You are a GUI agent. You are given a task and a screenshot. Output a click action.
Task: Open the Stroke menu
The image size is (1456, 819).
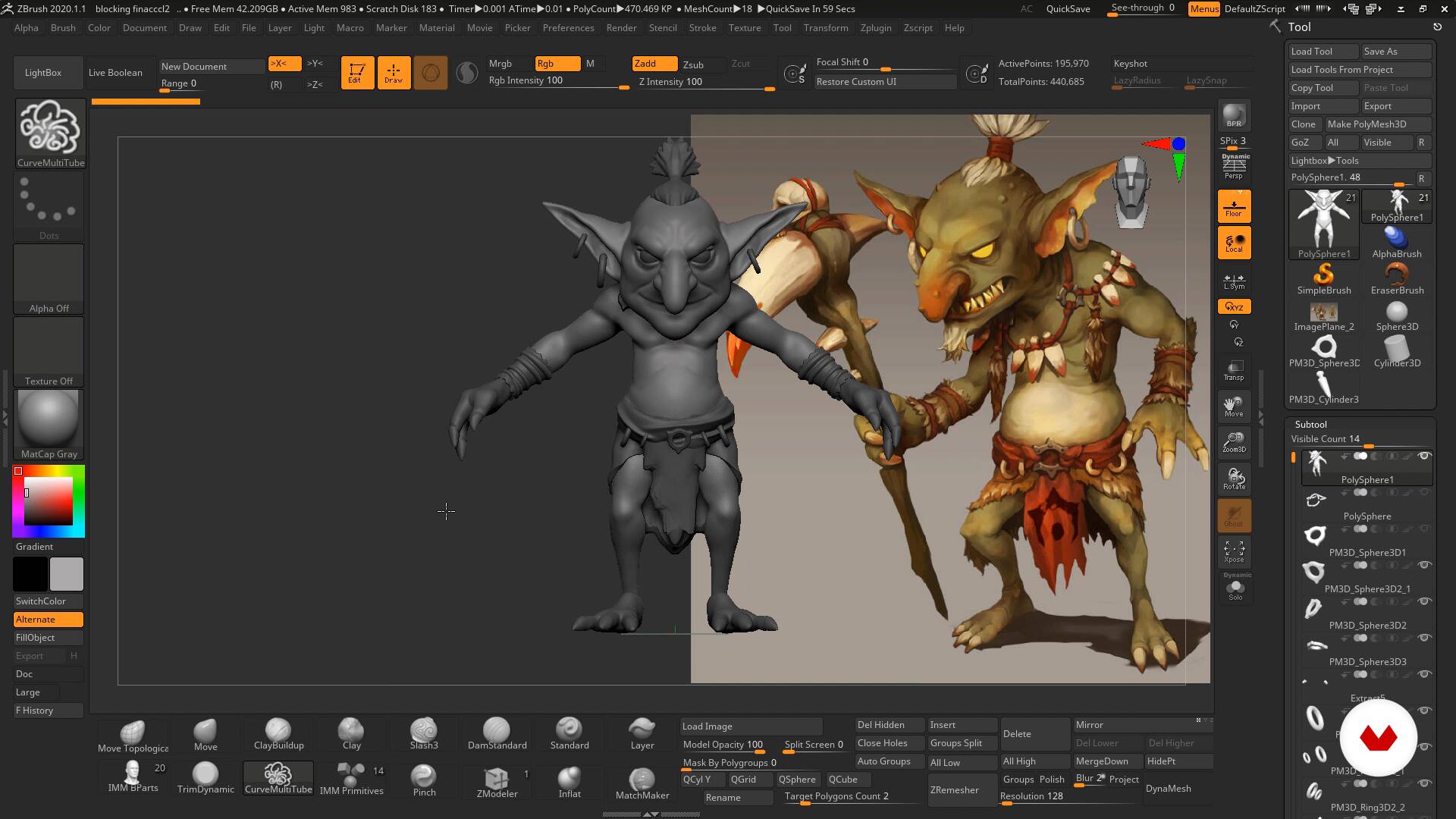[x=702, y=28]
